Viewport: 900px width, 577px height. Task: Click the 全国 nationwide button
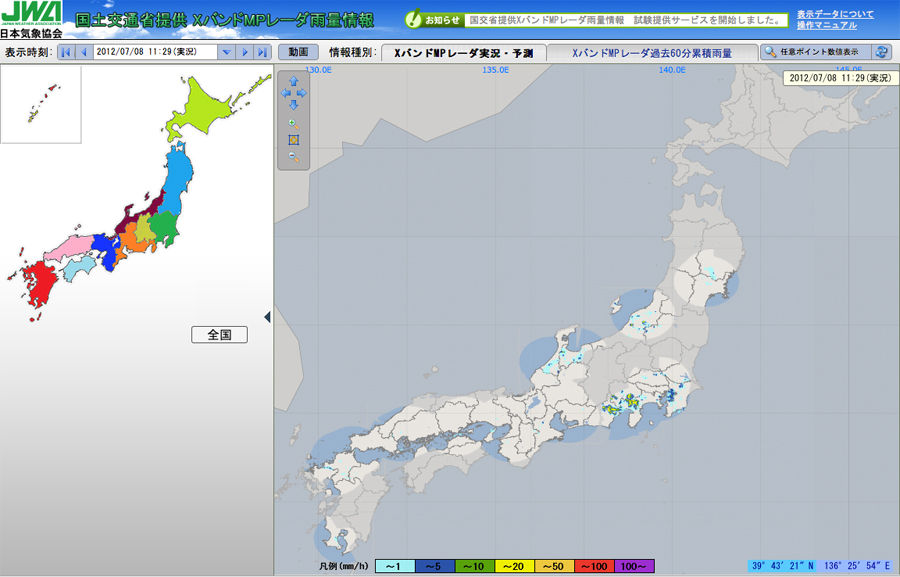219,335
